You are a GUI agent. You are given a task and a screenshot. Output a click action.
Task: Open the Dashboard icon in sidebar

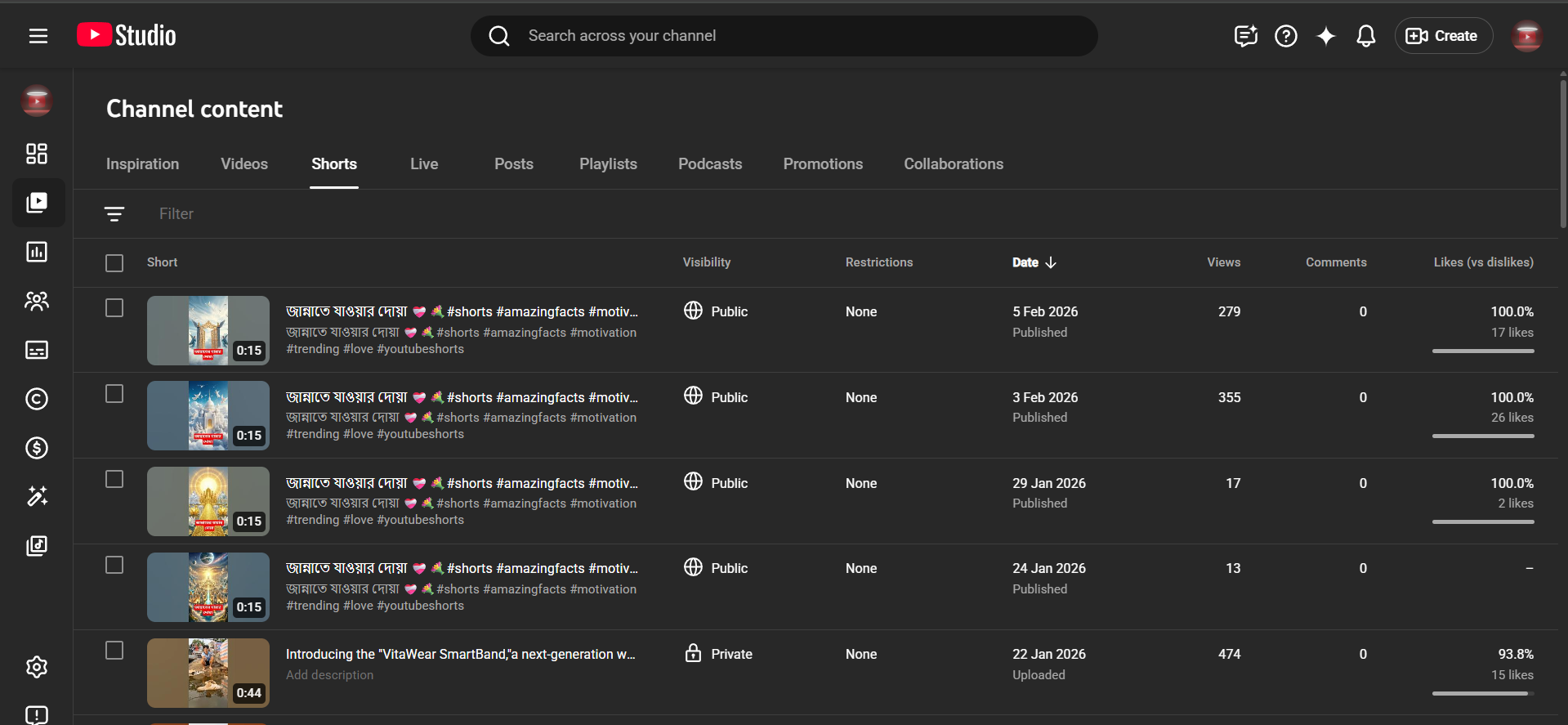click(x=37, y=154)
